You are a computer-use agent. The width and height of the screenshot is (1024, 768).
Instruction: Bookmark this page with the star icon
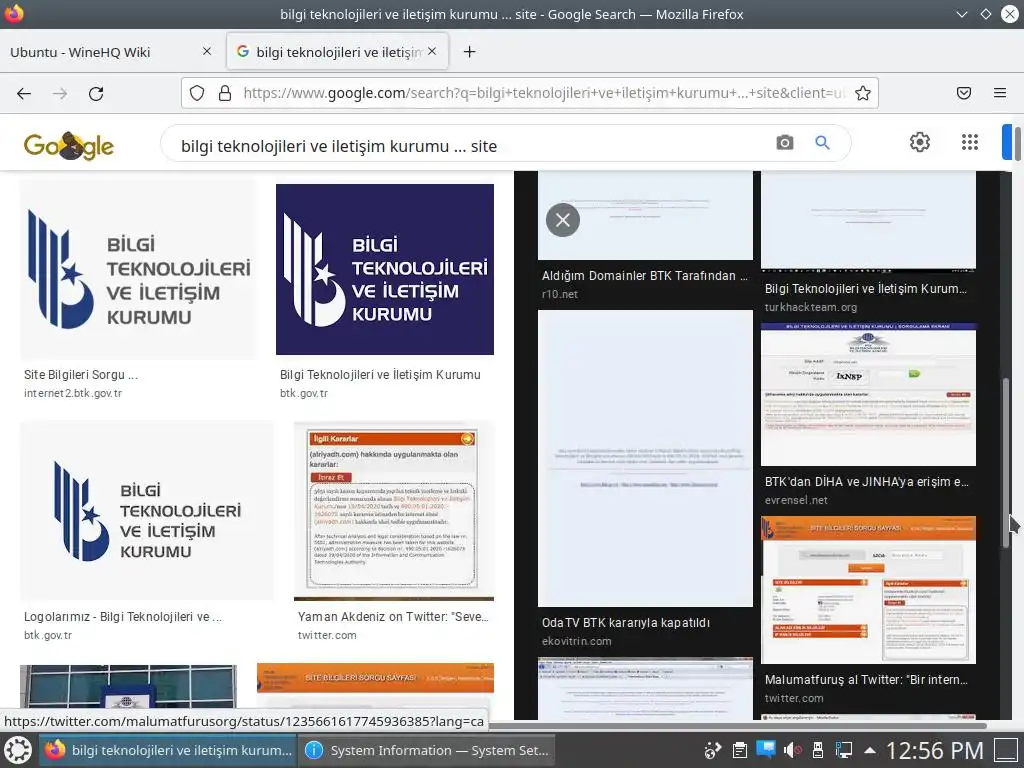863,93
